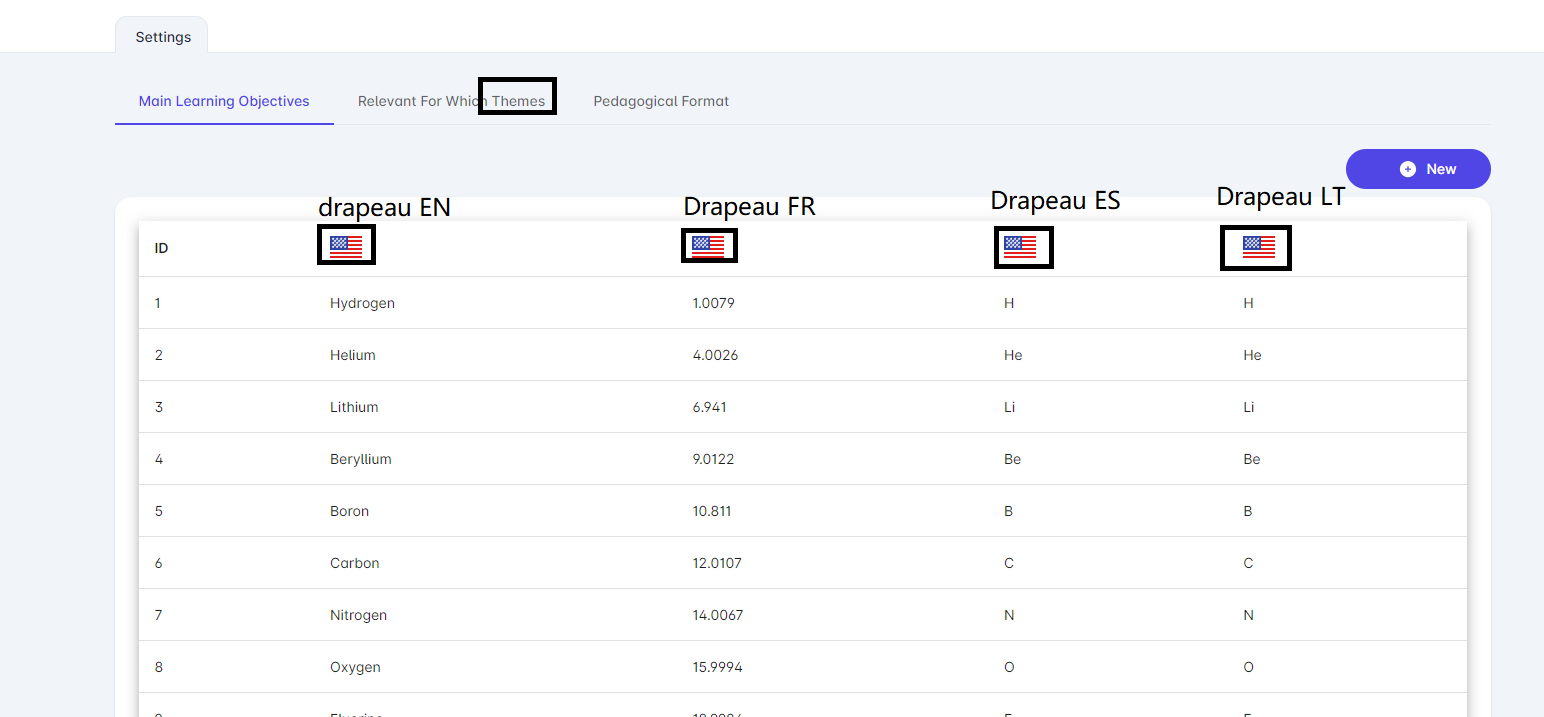The height and width of the screenshot is (717, 1544).
Task: Click the flag icon under drapeau EN
Action: (x=346, y=247)
